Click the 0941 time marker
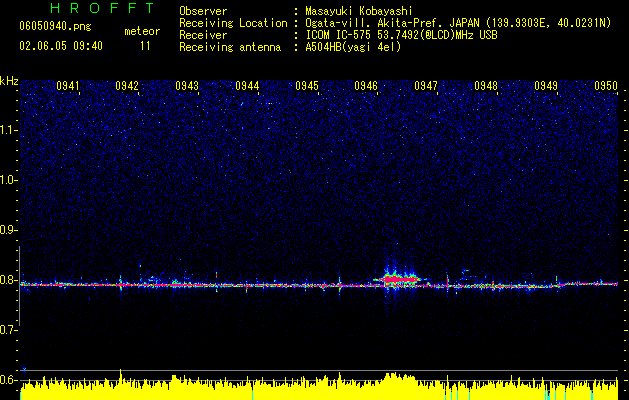629x400 pixels. tap(68, 86)
